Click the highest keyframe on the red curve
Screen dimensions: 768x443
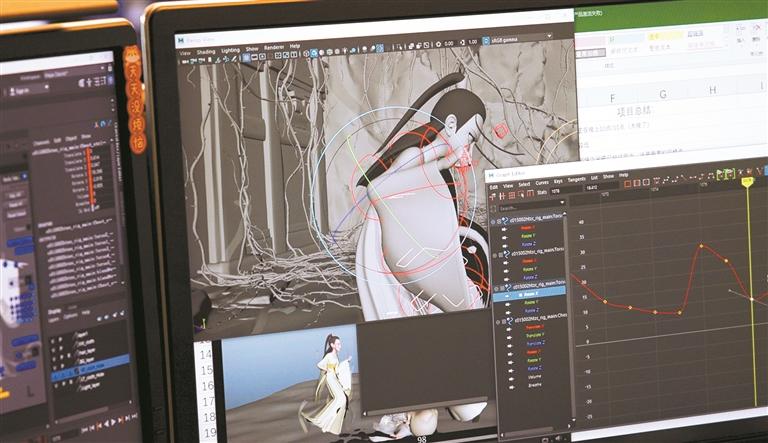[701, 246]
